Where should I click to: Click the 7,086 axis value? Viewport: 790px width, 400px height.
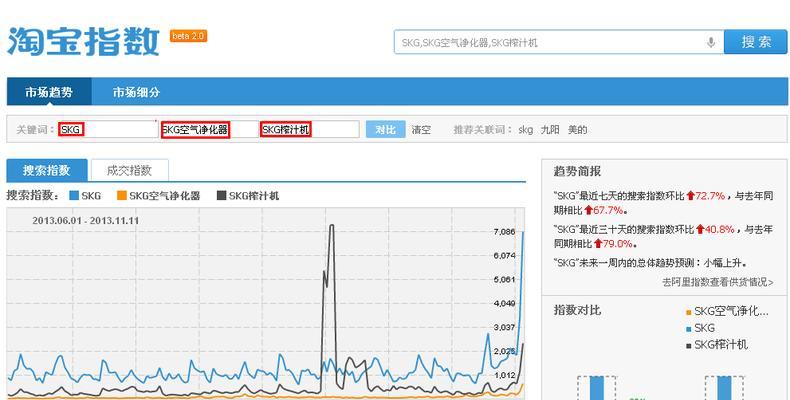click(504, 232)
